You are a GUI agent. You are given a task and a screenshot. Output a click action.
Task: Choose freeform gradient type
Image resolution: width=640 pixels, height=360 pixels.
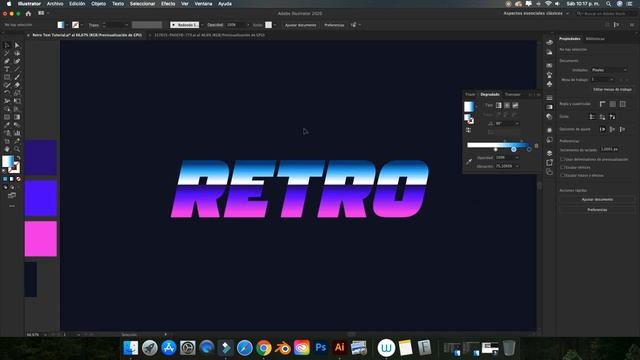pos(516,105)
